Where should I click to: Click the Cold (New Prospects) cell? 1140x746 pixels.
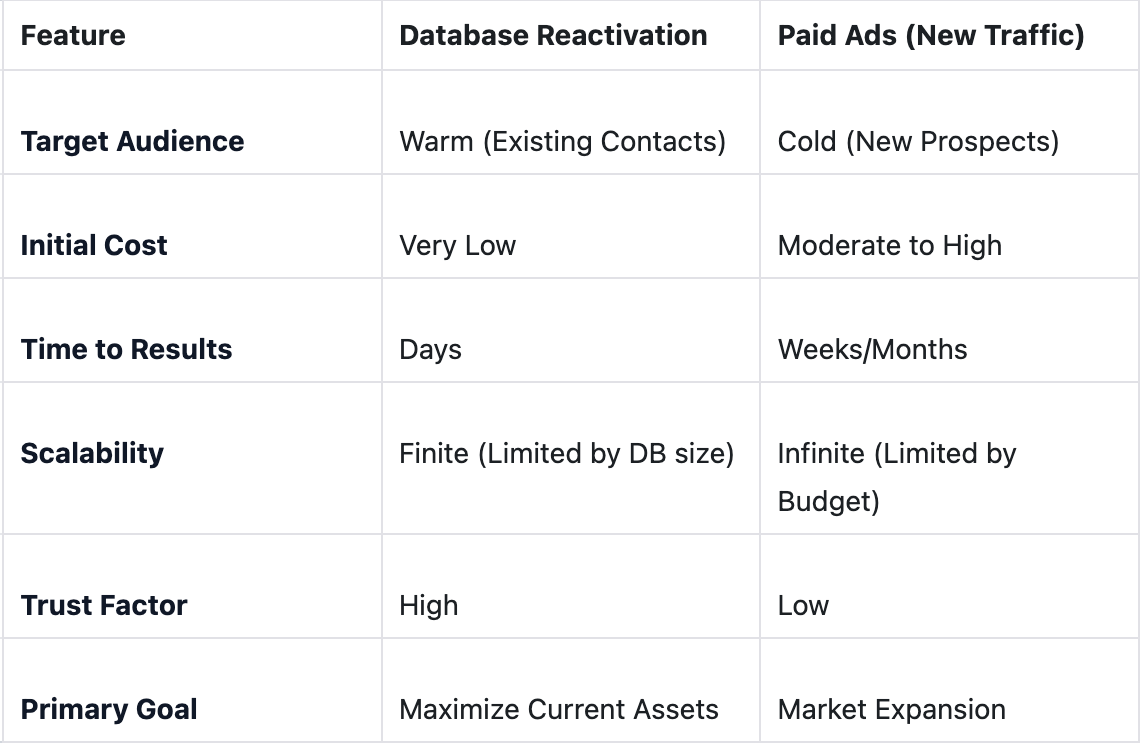[x=918, y=141]
